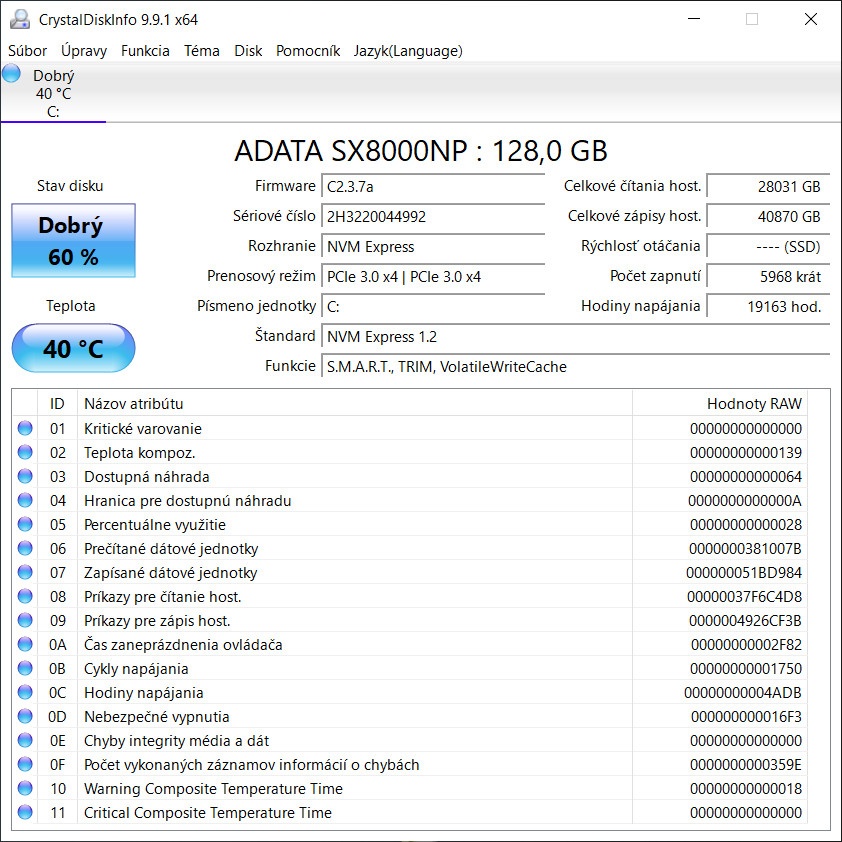
Task: Click RAW value 000000051BD984
Action: [744, 573]
